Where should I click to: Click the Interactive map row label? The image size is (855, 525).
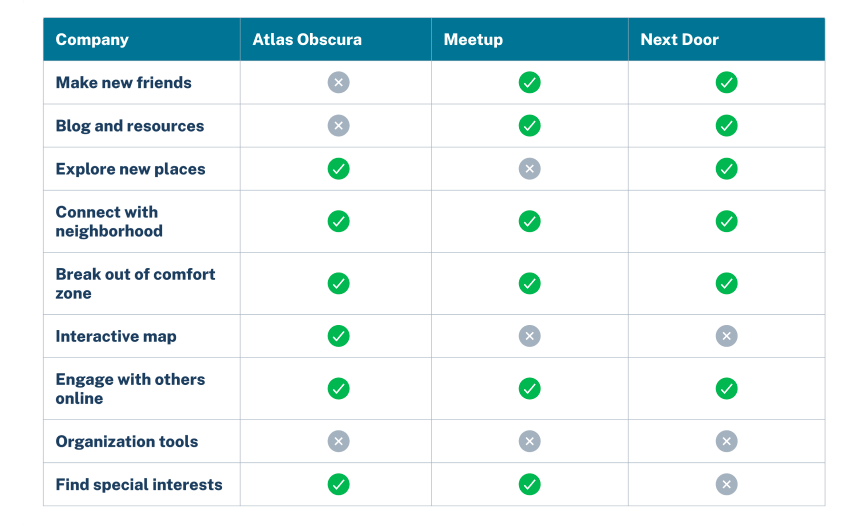click(116, 336)
